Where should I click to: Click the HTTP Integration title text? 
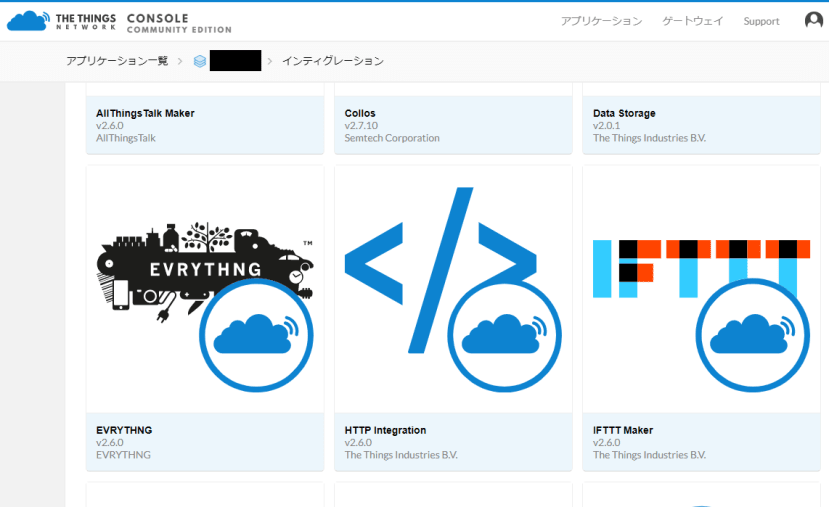385,430
